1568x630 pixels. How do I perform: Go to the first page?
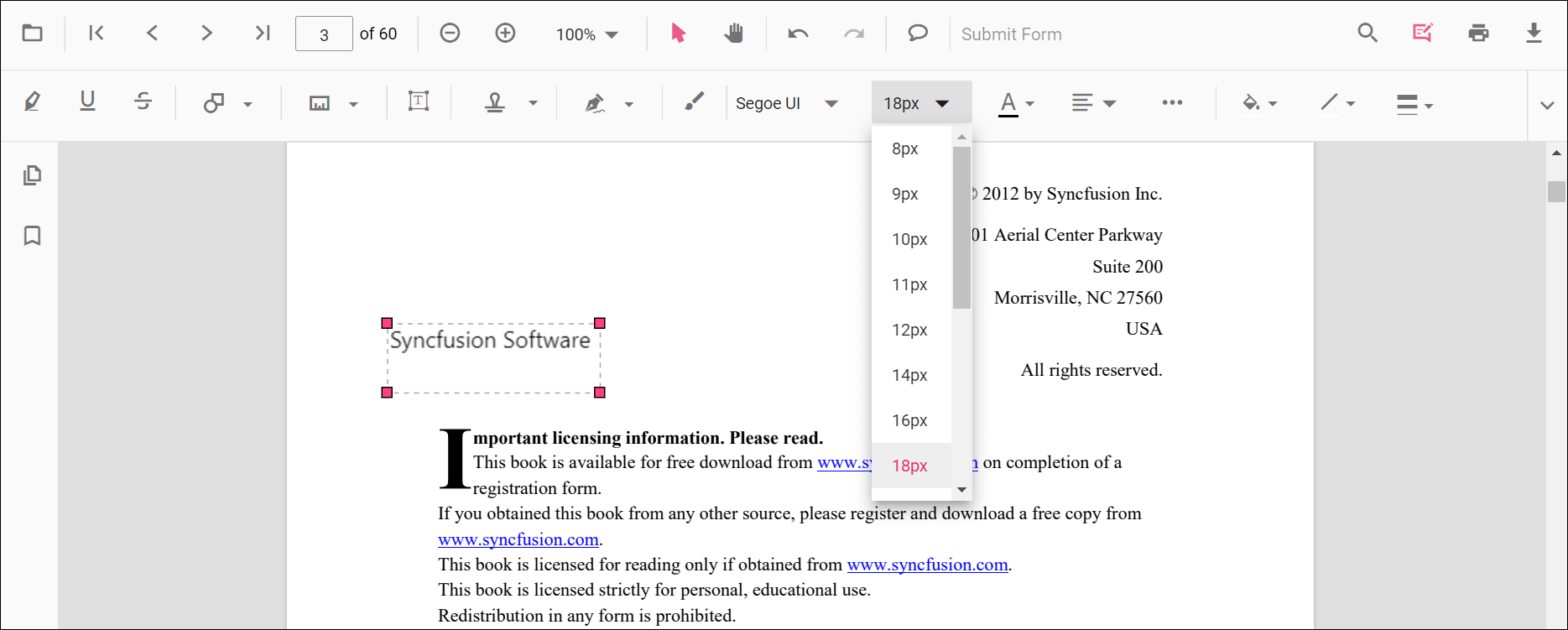(x=96, y=34)
